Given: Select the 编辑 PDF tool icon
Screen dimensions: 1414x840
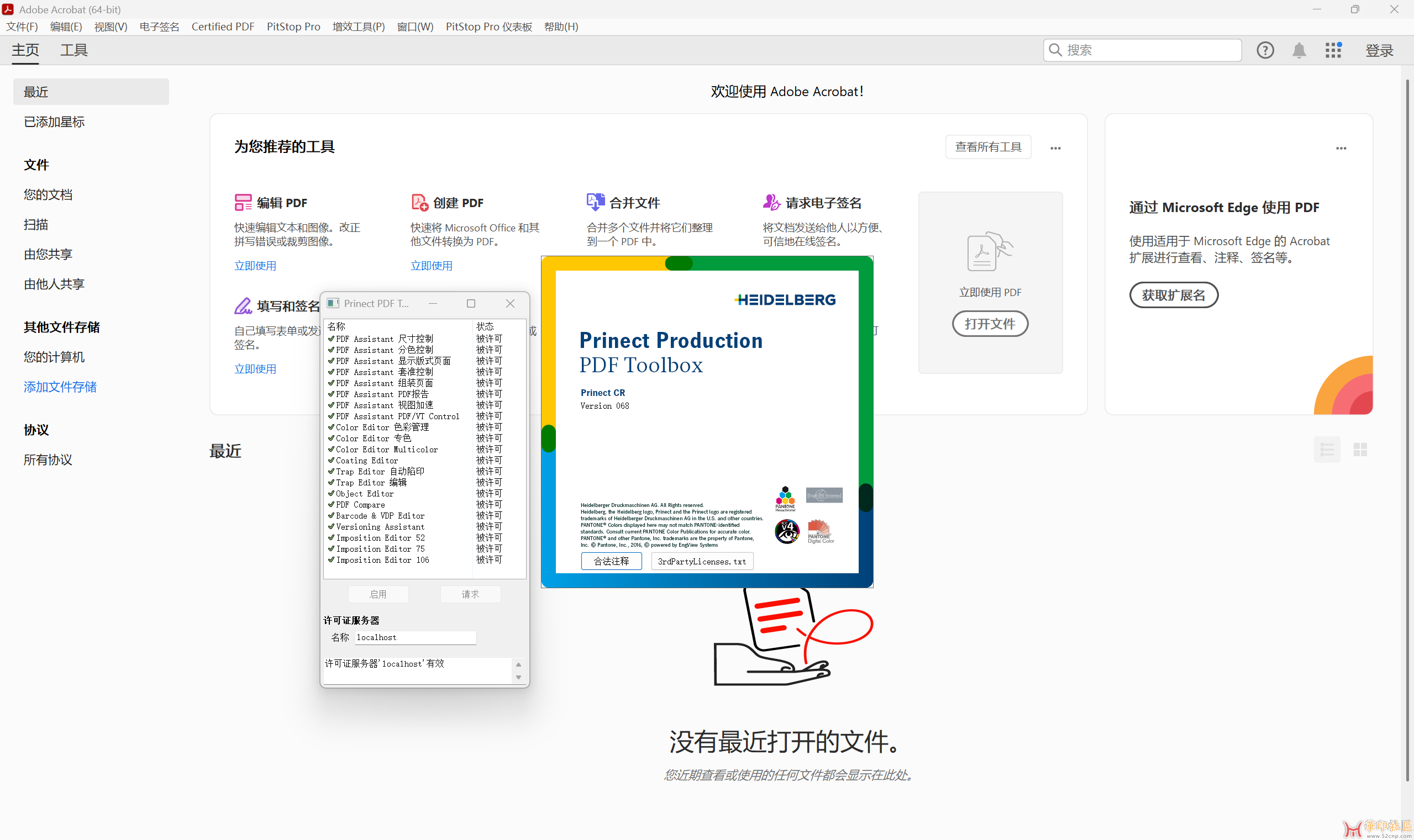Looking at the screenshot, I should [244, 202].
